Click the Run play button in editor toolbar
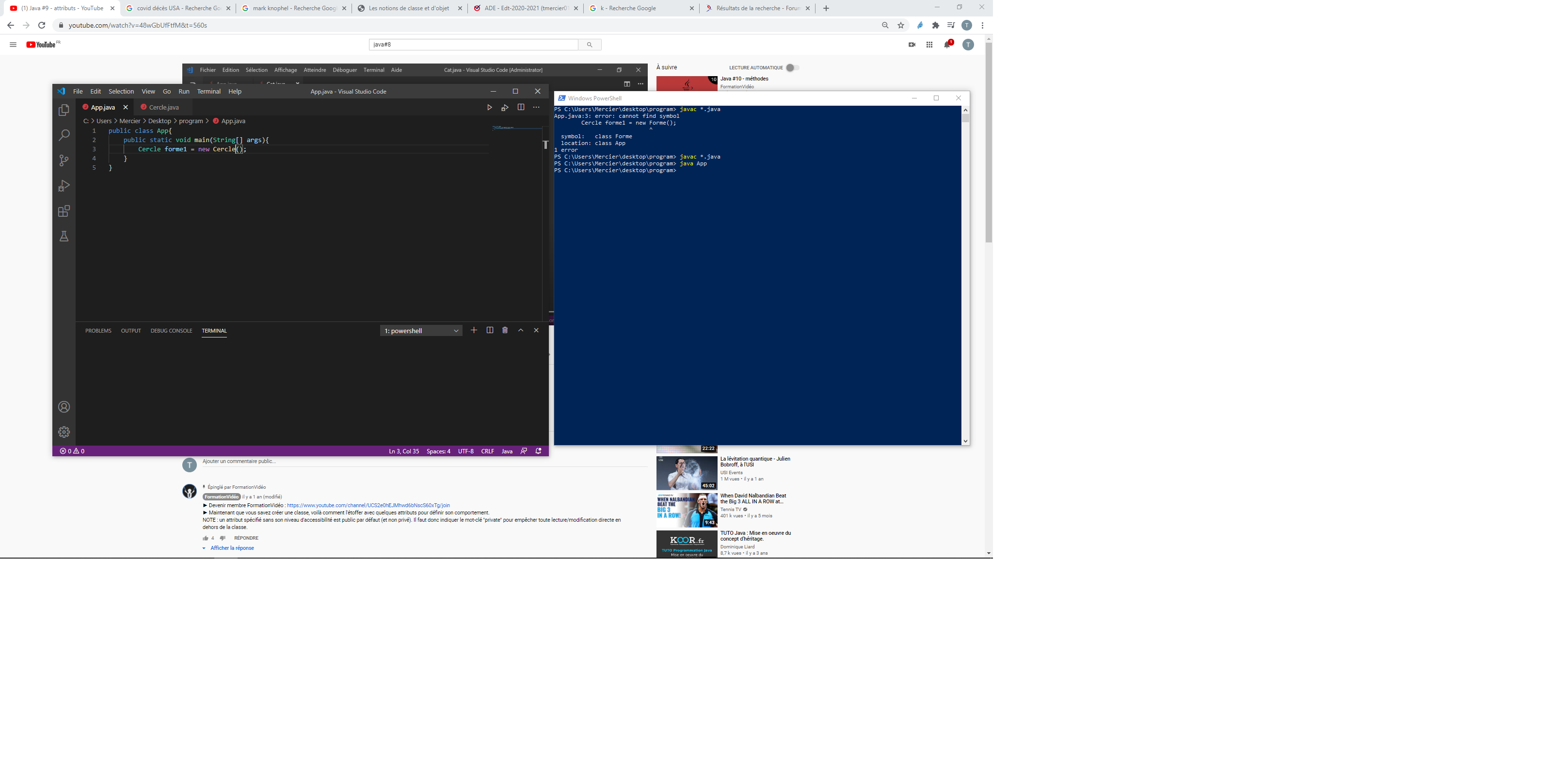 489,108
